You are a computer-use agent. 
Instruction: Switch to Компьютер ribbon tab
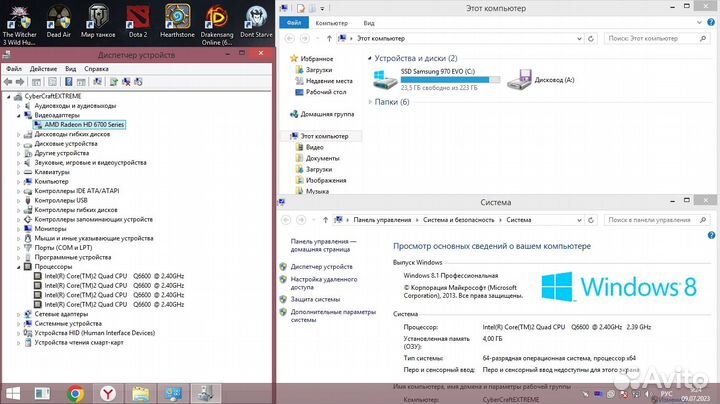pyautogui.click(x=332, y=23)
